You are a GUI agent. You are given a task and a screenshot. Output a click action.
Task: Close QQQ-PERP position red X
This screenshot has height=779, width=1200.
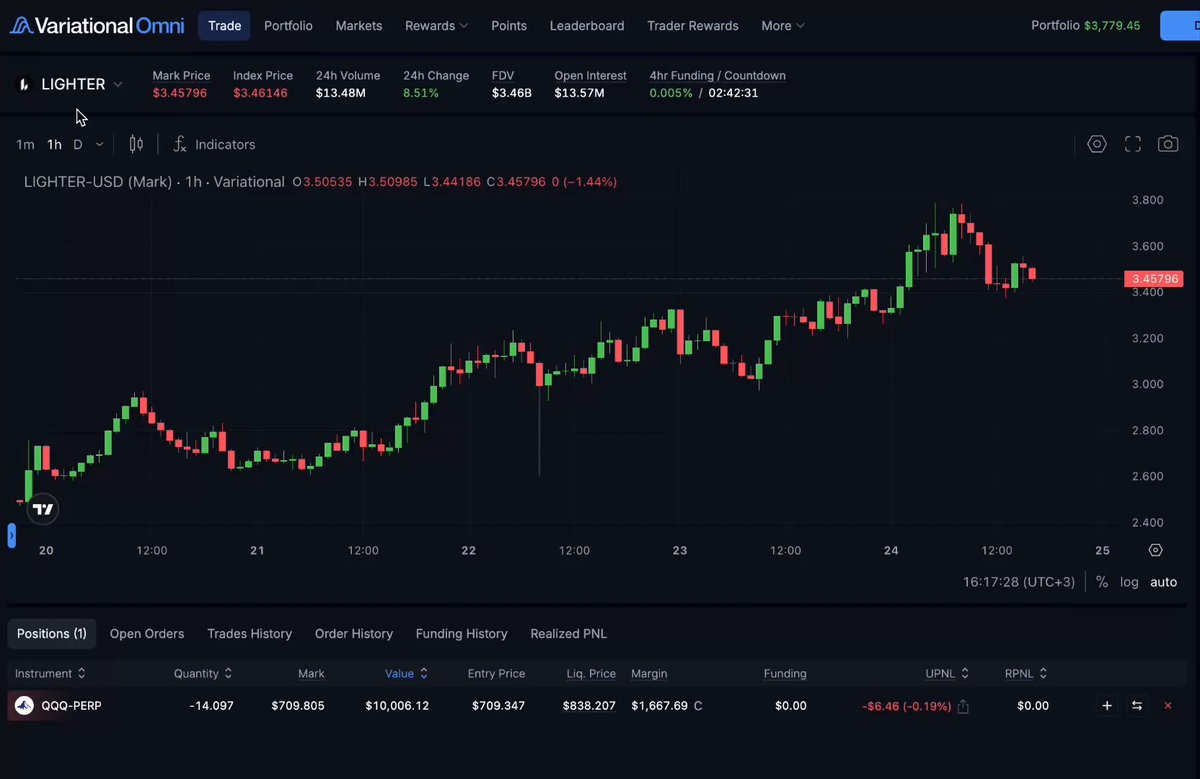(1168, 706)
